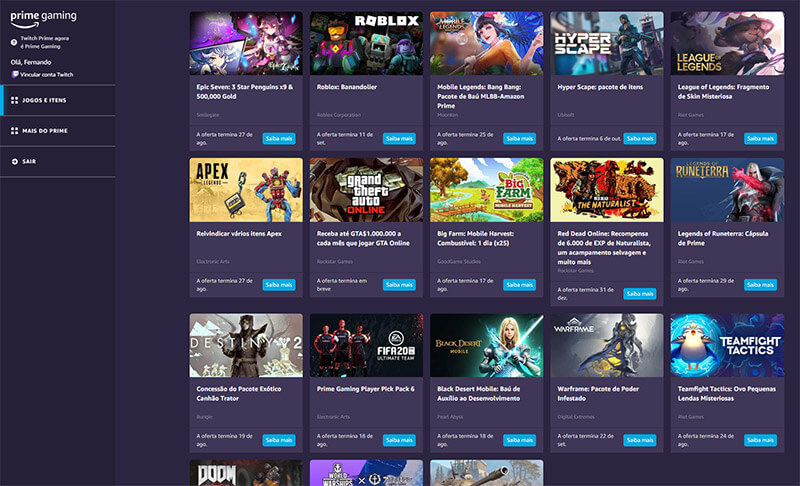The height and width of the screenshot is (486, 800).
Task: Click the Vincular conta Twitch link
Action: (47, 74)
